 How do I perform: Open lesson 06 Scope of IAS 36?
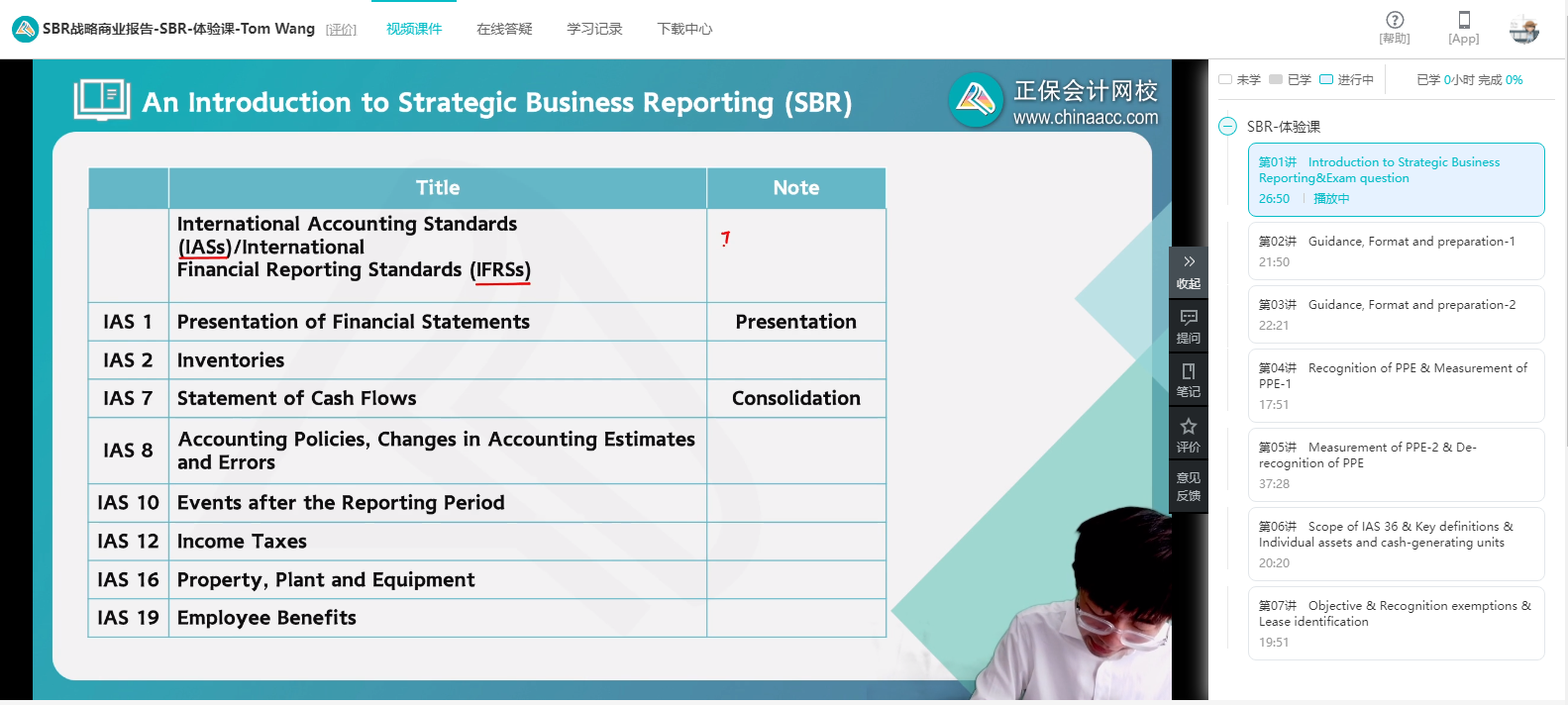pos(1396,544)
